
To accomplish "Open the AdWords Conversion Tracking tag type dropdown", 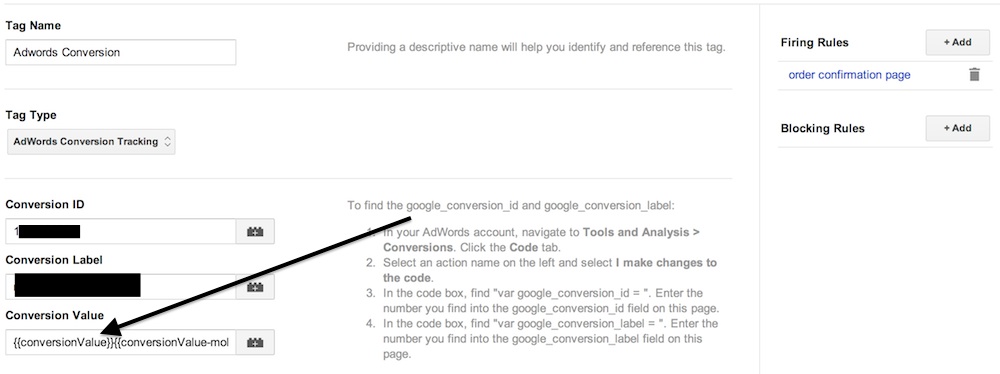I will tap(91, 142).
